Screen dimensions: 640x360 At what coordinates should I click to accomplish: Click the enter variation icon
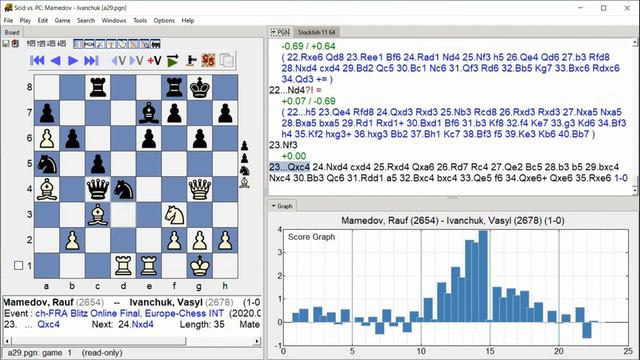pos(136,61)
